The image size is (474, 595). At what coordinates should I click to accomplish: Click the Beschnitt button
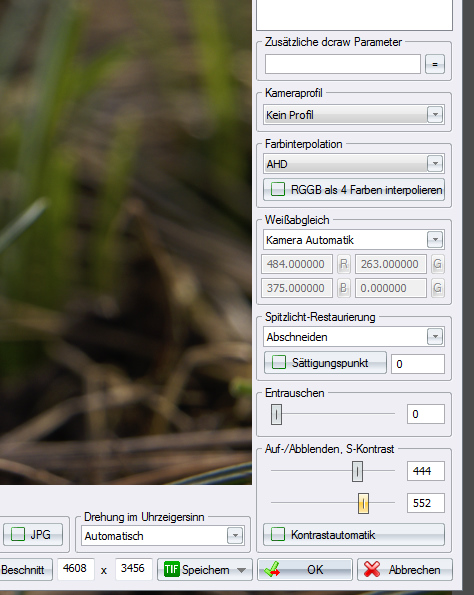click(x=26, y=569)
